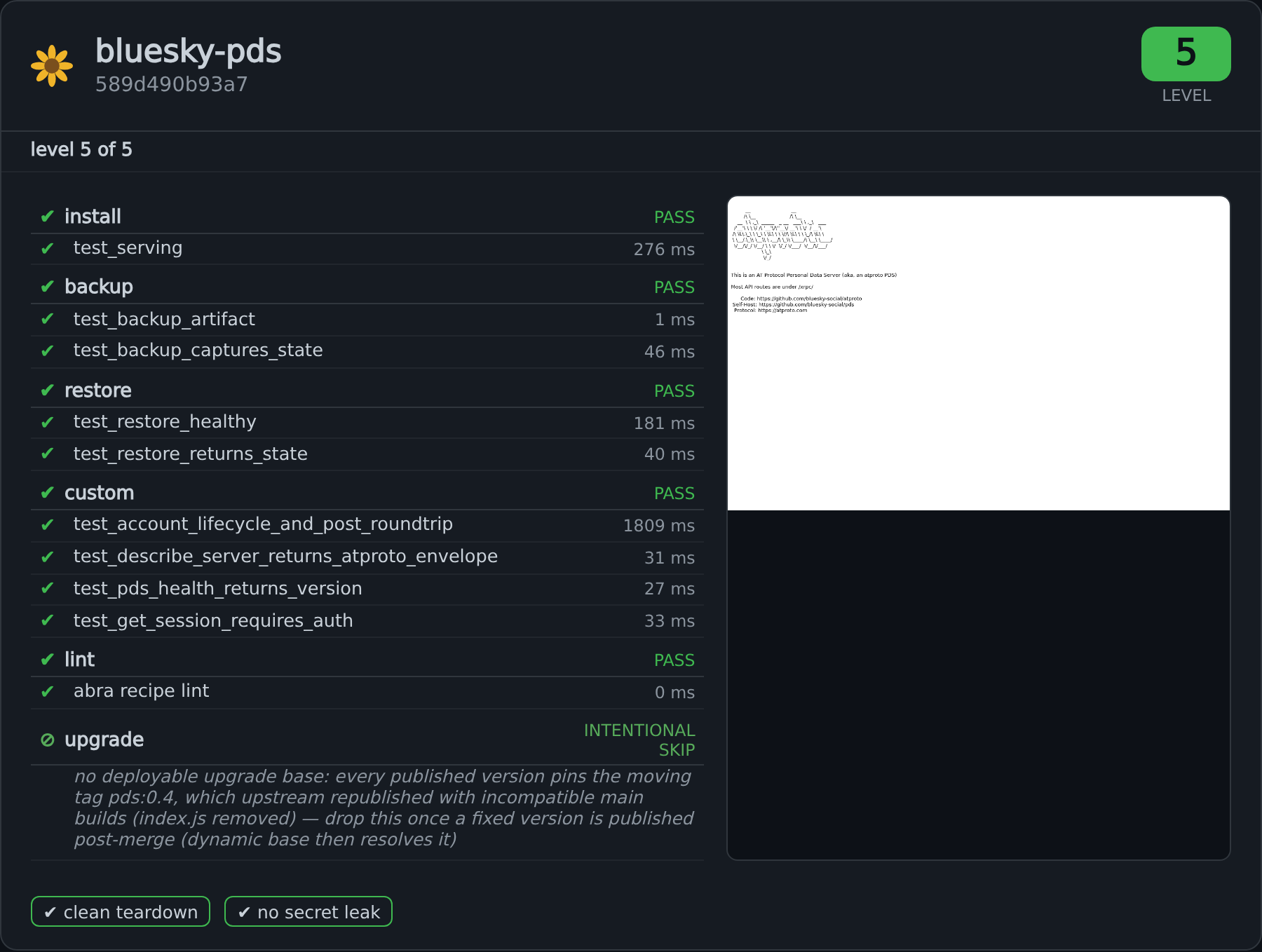Click the no secret leak badge

tap(308, 911)
